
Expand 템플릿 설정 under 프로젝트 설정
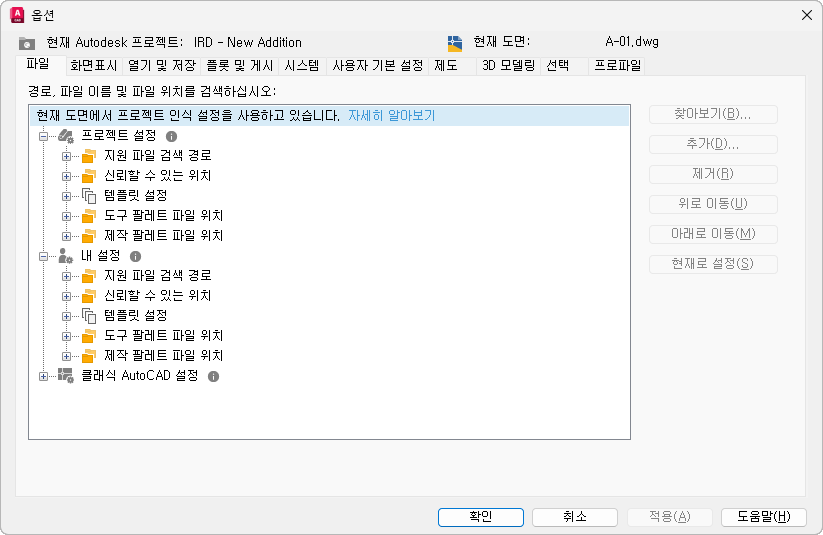tap(66, 196)
